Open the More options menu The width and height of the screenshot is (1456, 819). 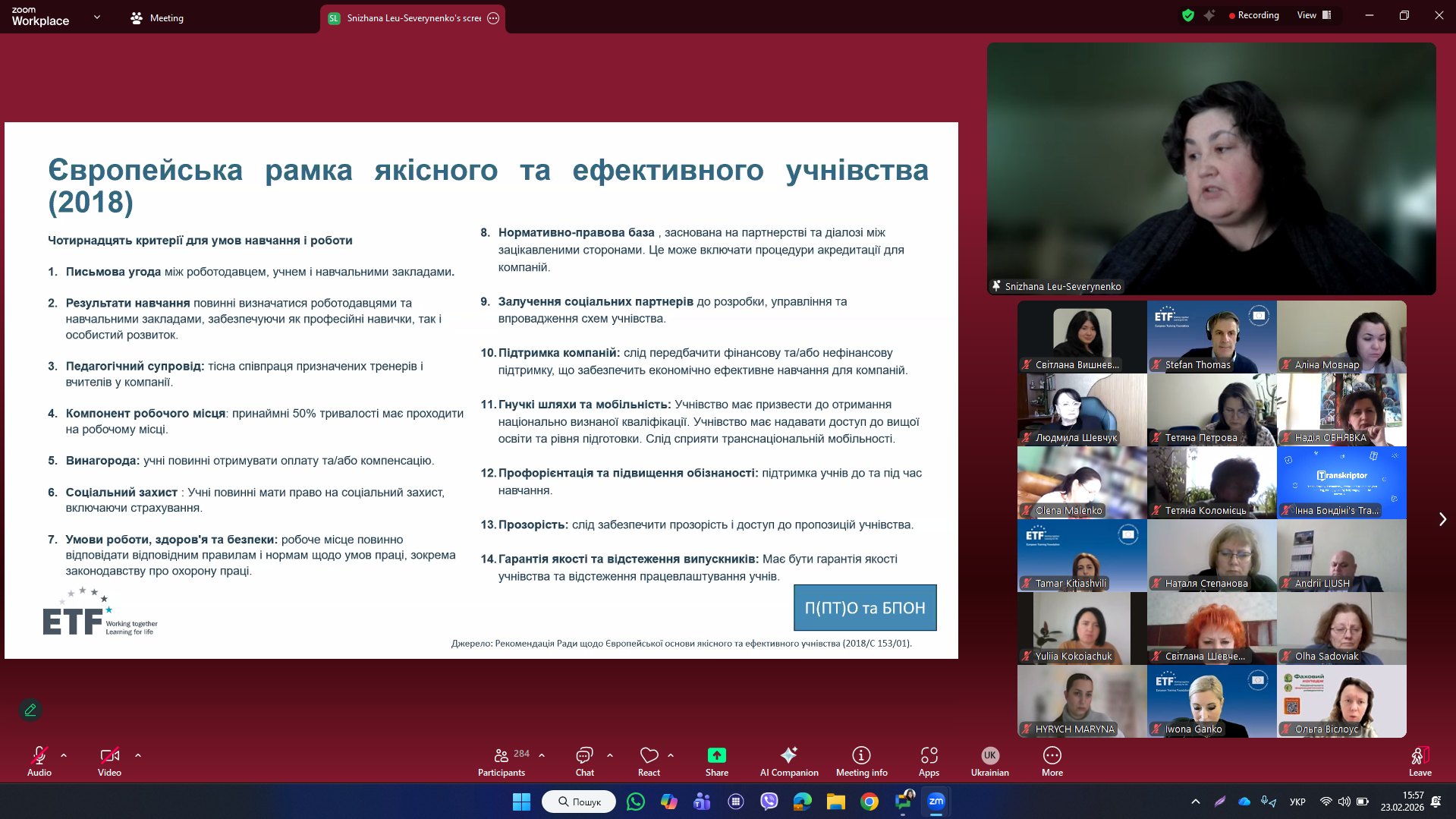click(x=1052, y=761)
